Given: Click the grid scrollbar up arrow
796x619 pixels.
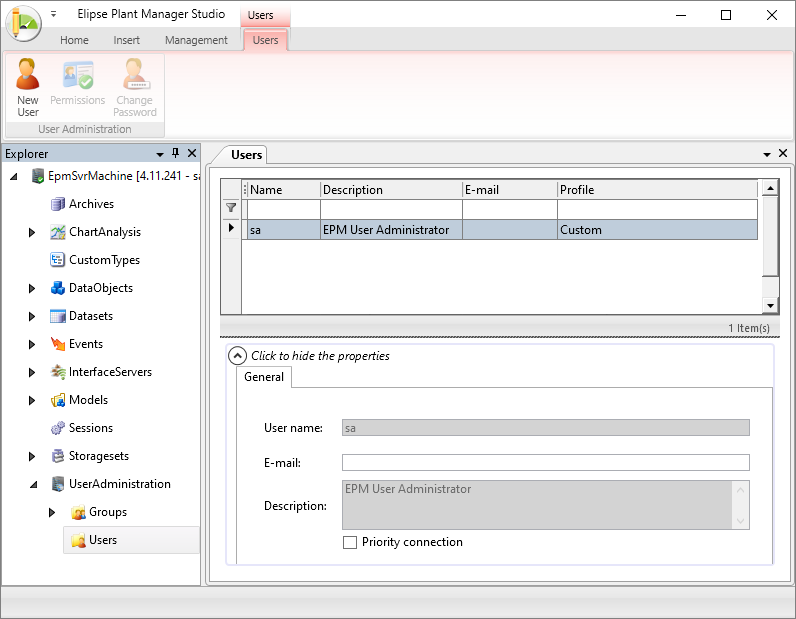Looking at the screenshot, I should tap(770, 188).
